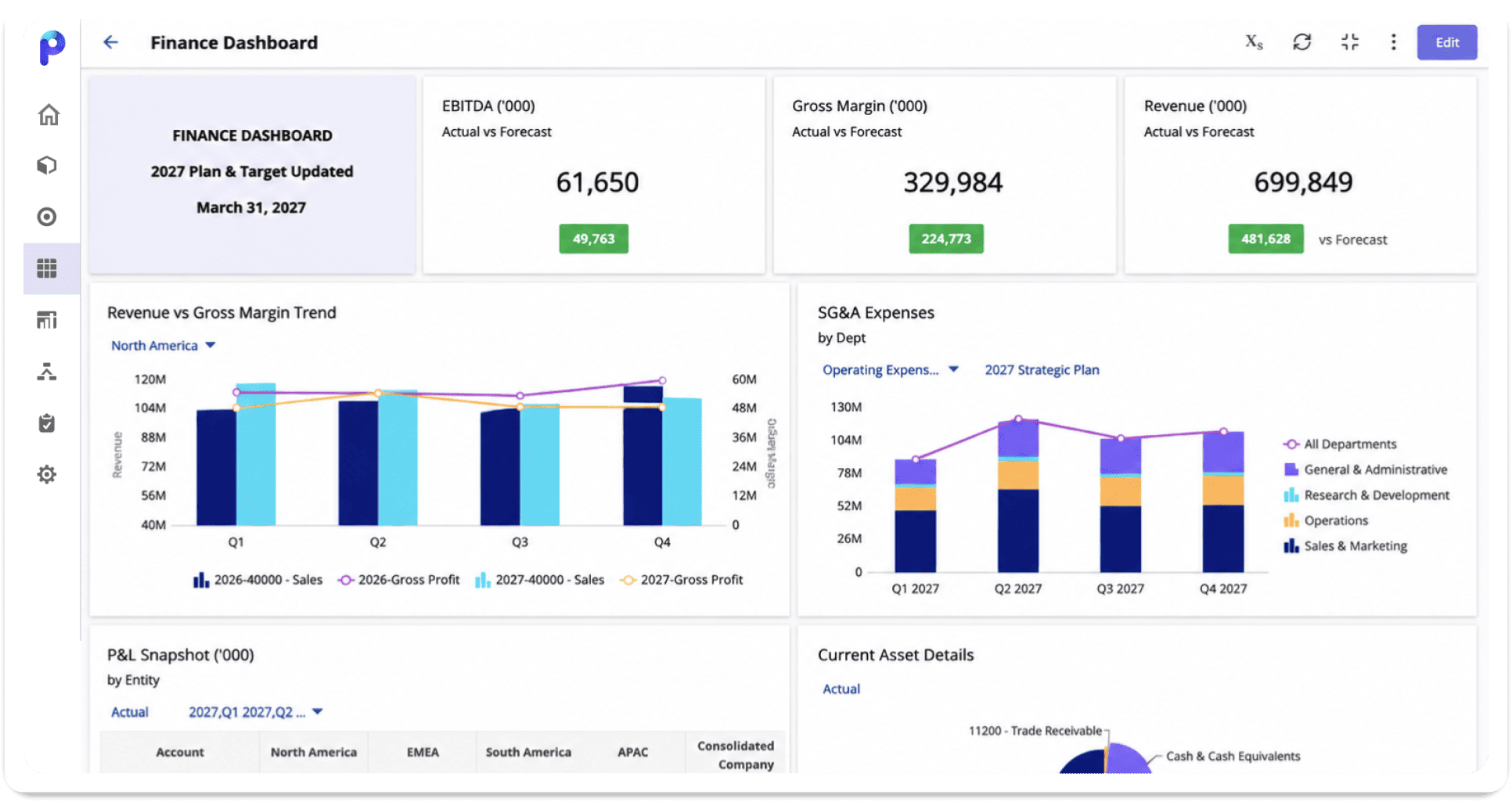
Task: Toggle the 2027-40000 - Sales legend series
Action: click(x=540, y=580)
